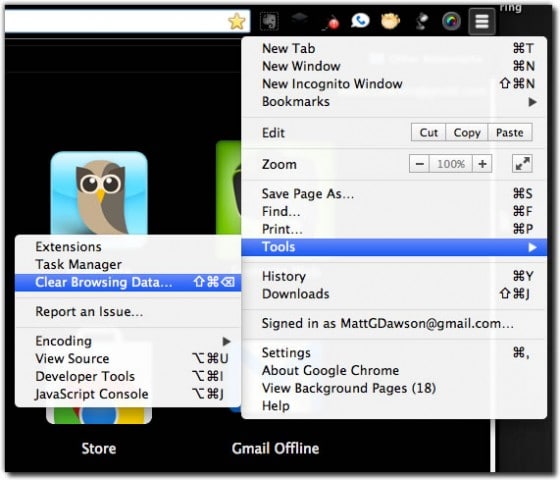Viewport: 560px width, 480px height.
Task: Choose Report an Issue… item
Action: (128, 312)
